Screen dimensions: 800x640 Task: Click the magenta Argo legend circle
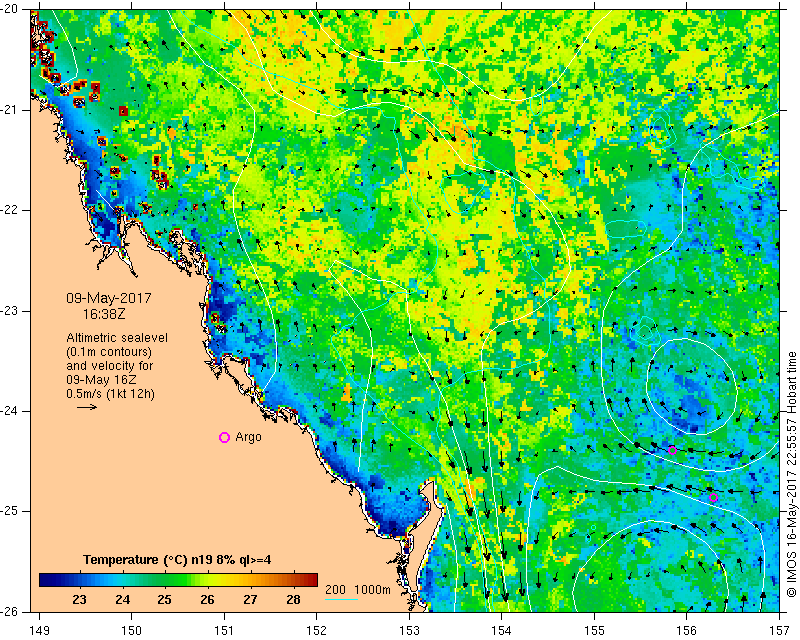click(224, 437)
